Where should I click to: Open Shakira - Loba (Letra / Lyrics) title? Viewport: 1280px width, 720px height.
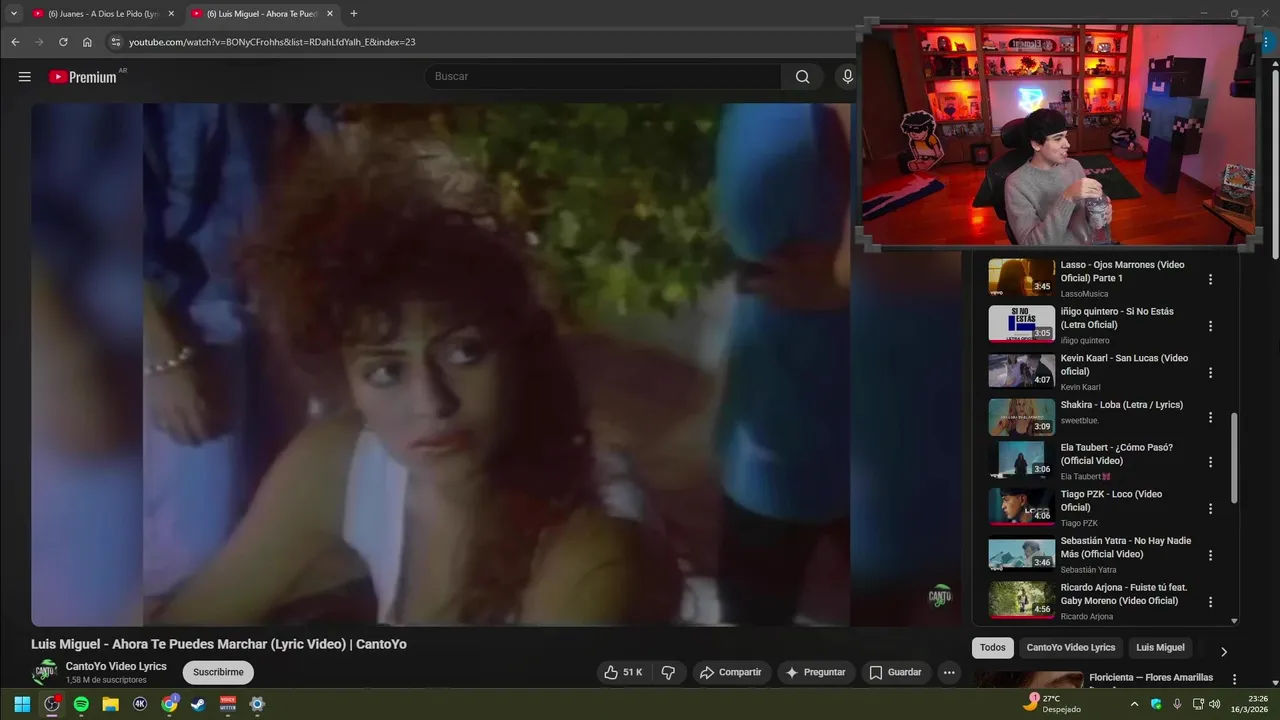pos(1121,405)
